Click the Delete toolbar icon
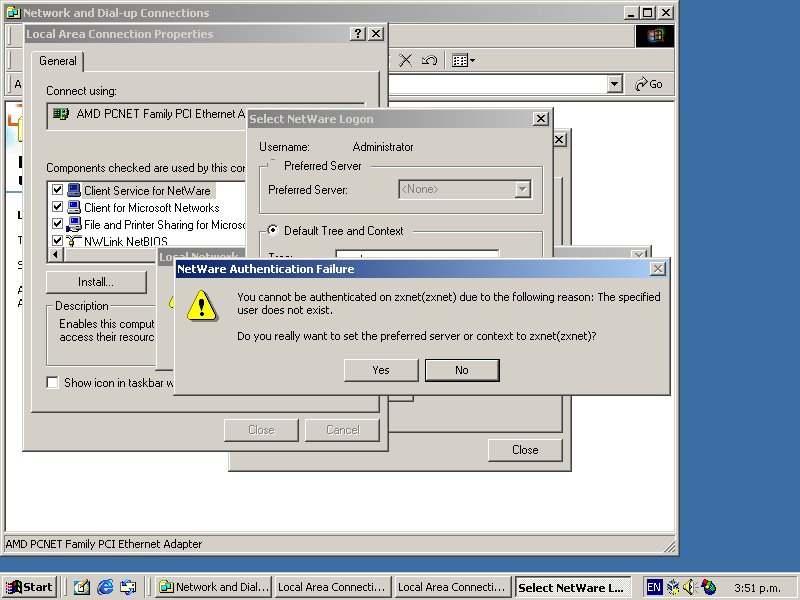Image resolution: width=800 pixels, height=600 pixels. tap(406, 60)
